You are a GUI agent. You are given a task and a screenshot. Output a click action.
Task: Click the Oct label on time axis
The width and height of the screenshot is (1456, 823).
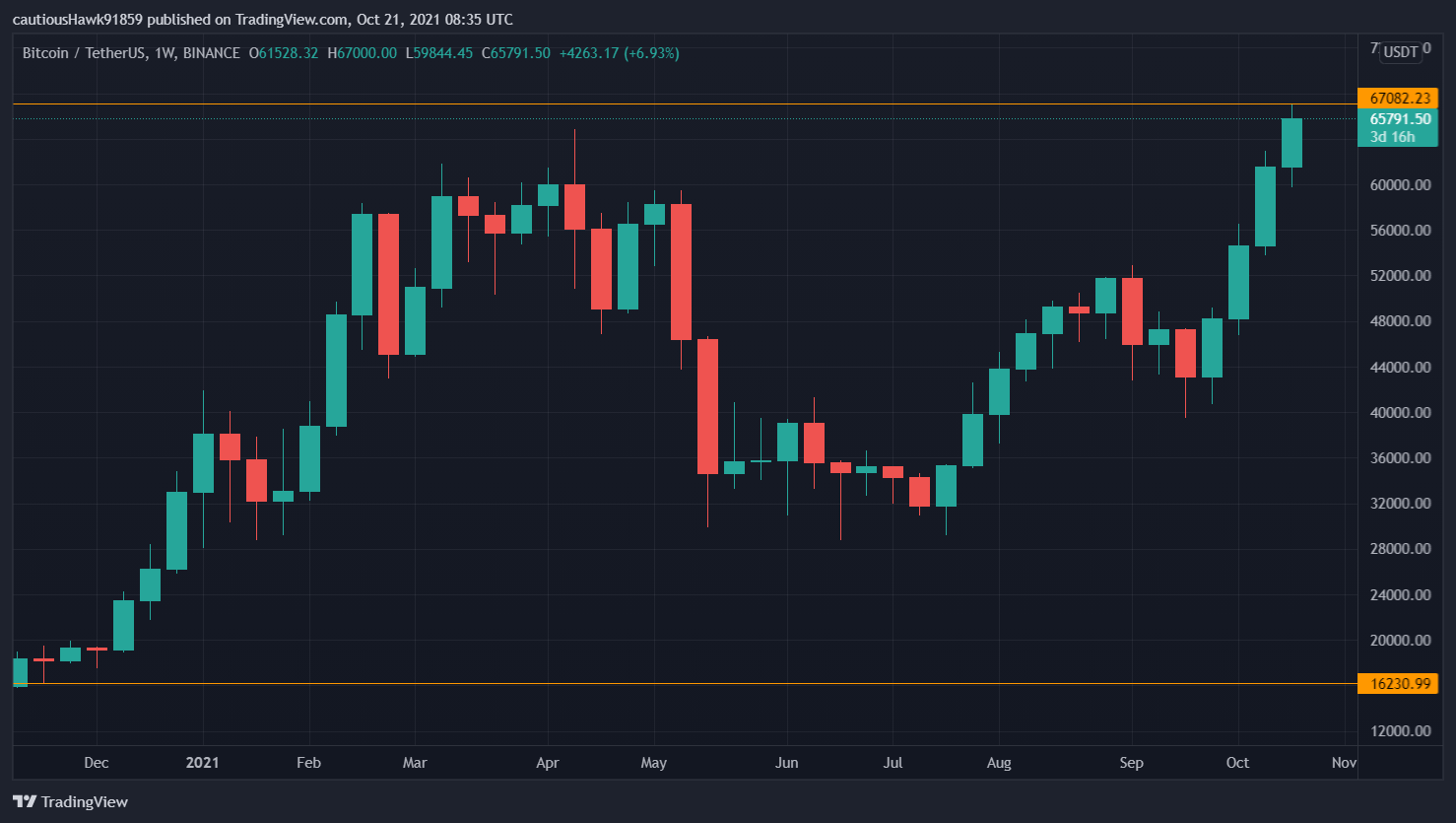pyautogui.click(x=1237, y=763)
